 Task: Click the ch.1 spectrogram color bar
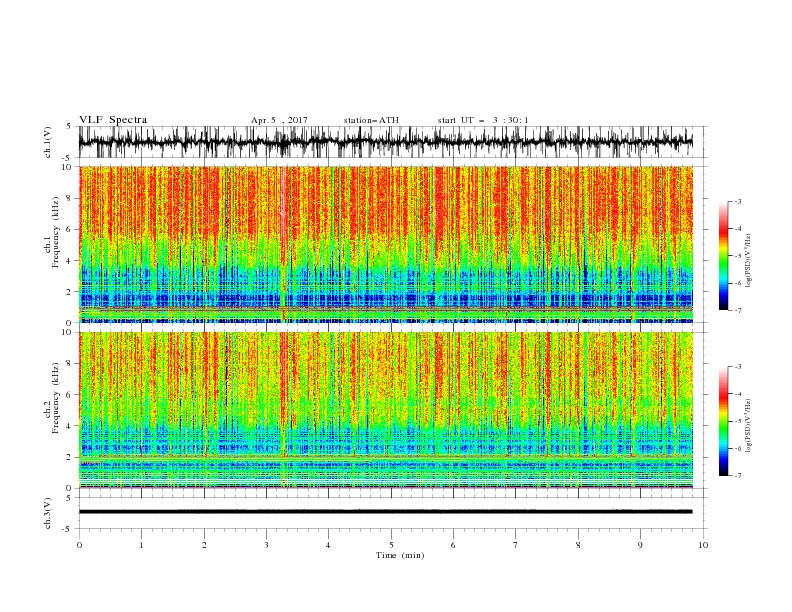point(723,256)
